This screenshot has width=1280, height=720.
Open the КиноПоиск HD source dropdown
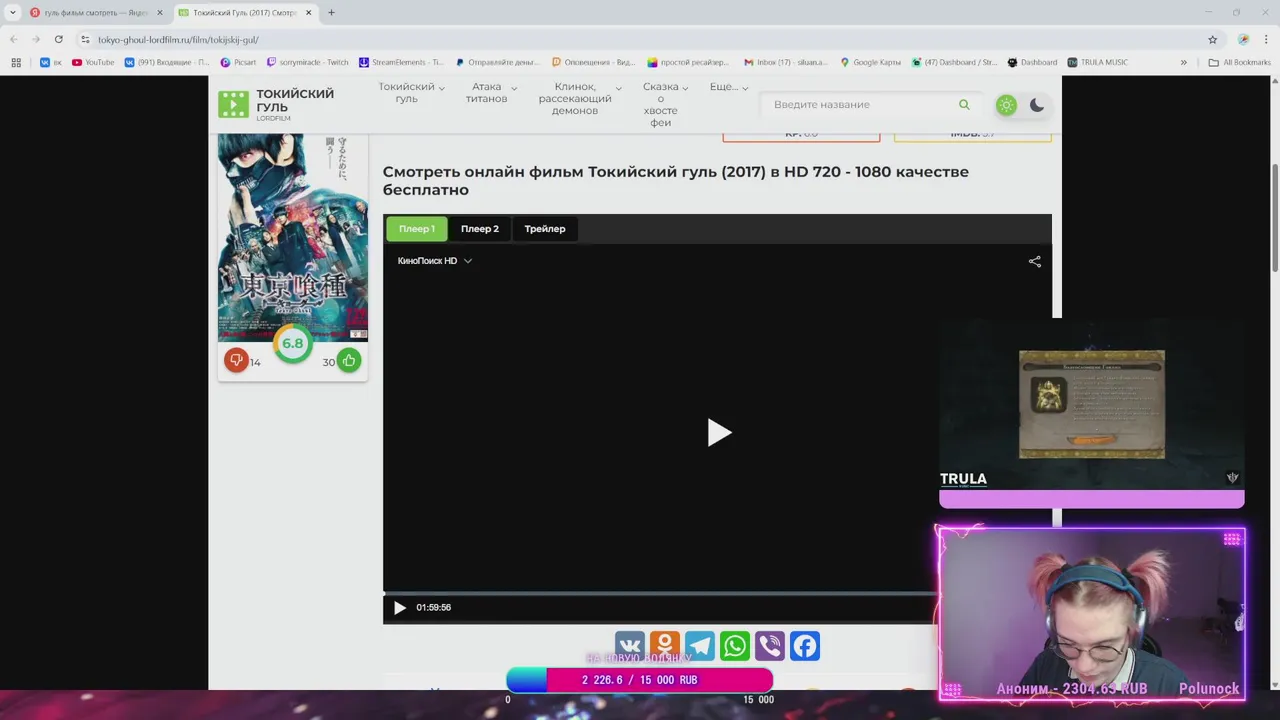click(x=435, y=261)
